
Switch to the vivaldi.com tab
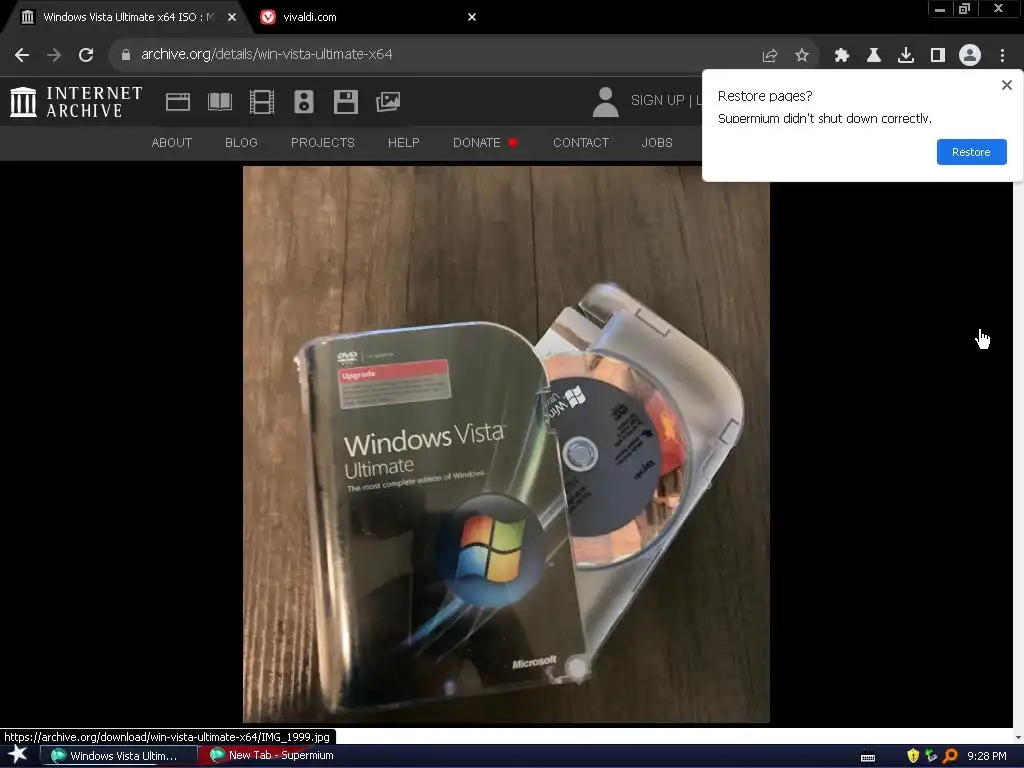pyautogui.click(x=366, y=17)
